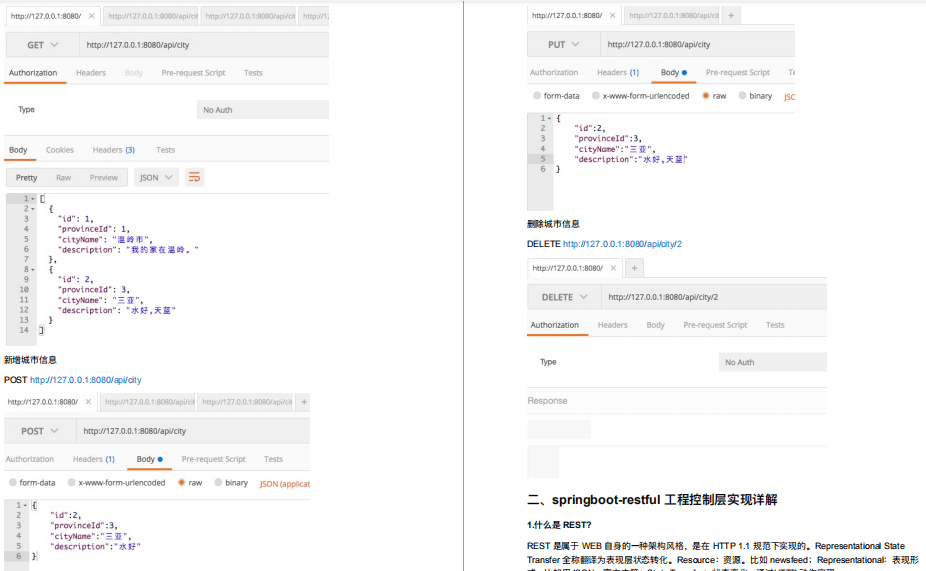926x571 pixels.
Task: Open Body tab in DELETE panel
Action: click(x=656, y=325)
